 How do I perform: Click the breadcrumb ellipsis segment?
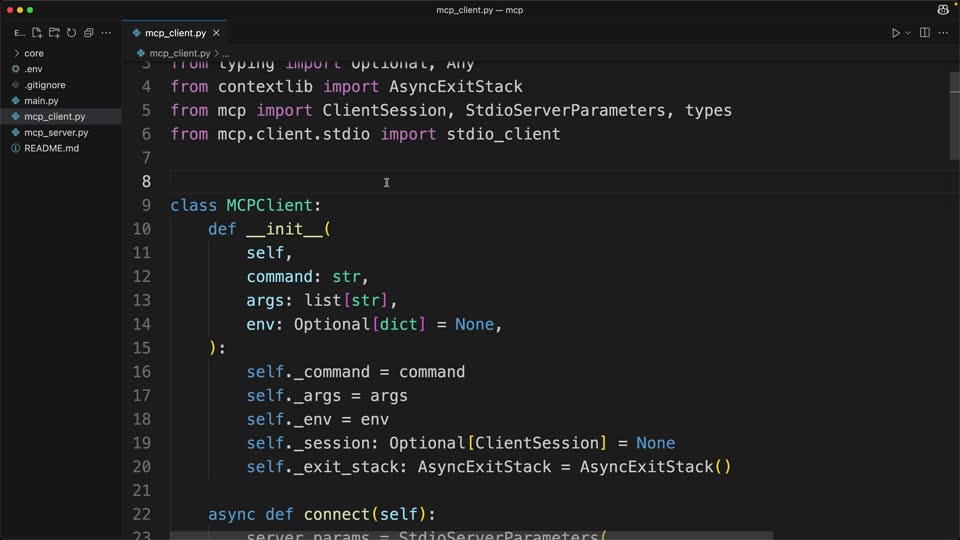226,54
